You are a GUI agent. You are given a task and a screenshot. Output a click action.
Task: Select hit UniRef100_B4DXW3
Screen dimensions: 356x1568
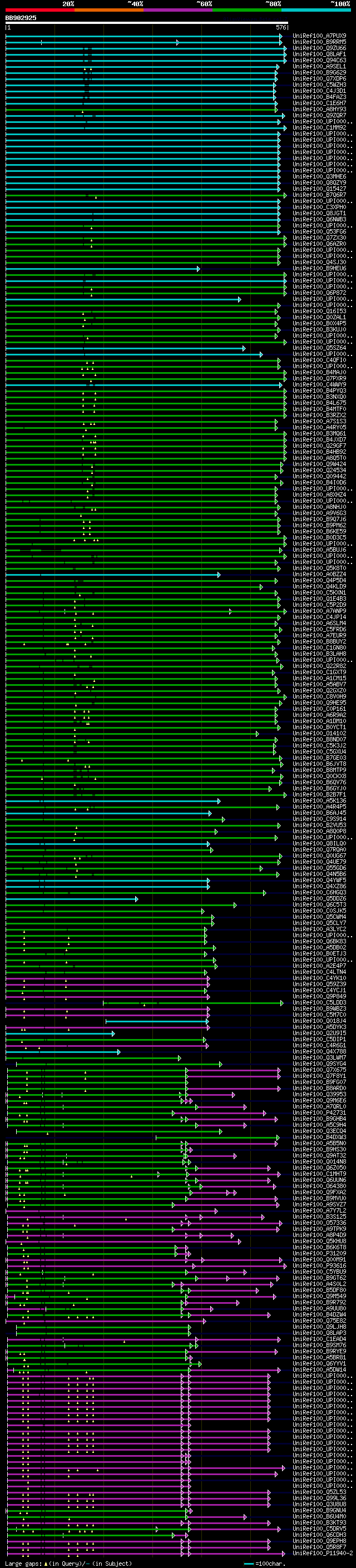pyautogui.click(x=319, y=1137)
